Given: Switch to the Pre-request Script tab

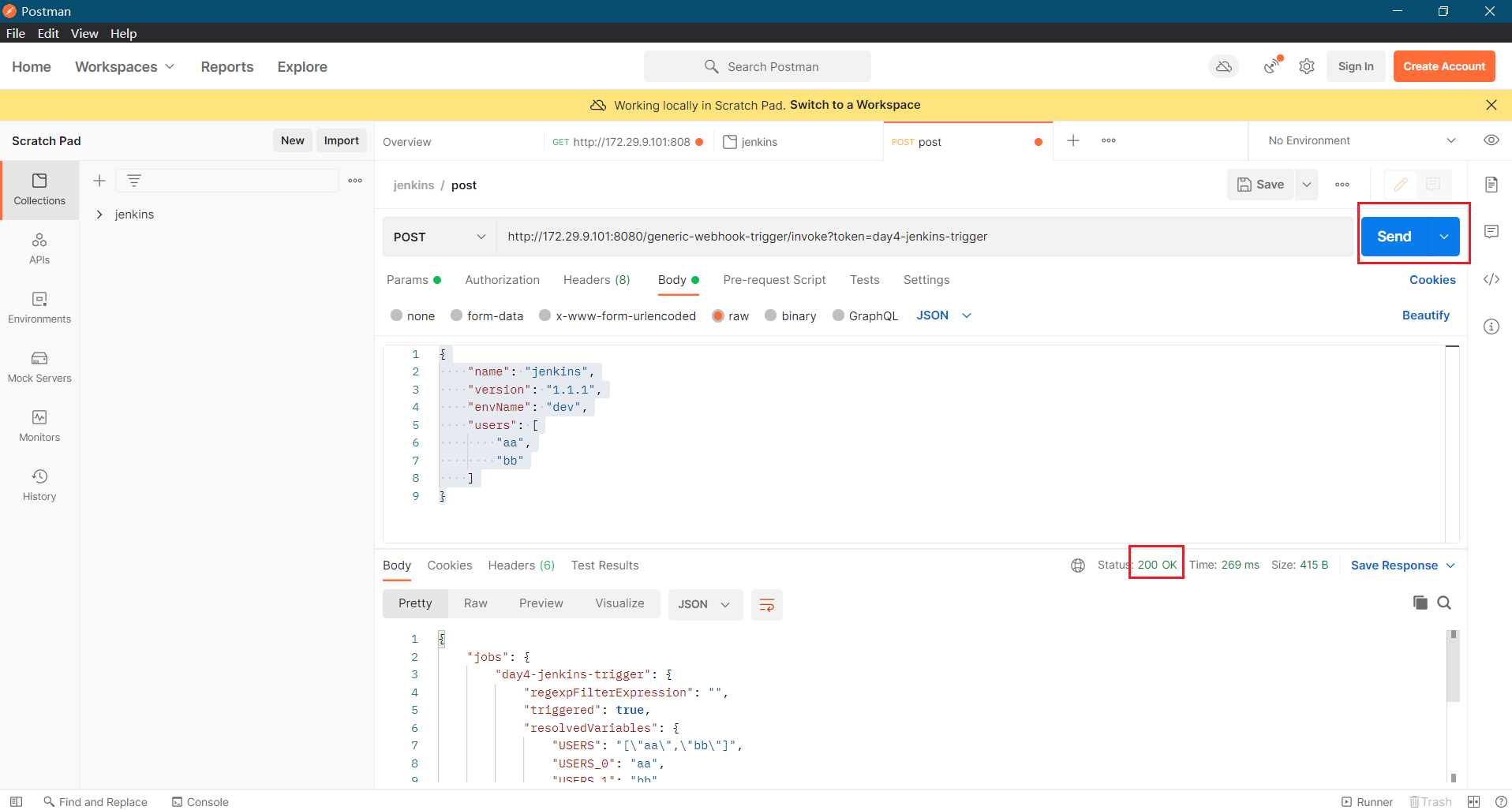Looking at the screenshot, I should coord(774,280).
